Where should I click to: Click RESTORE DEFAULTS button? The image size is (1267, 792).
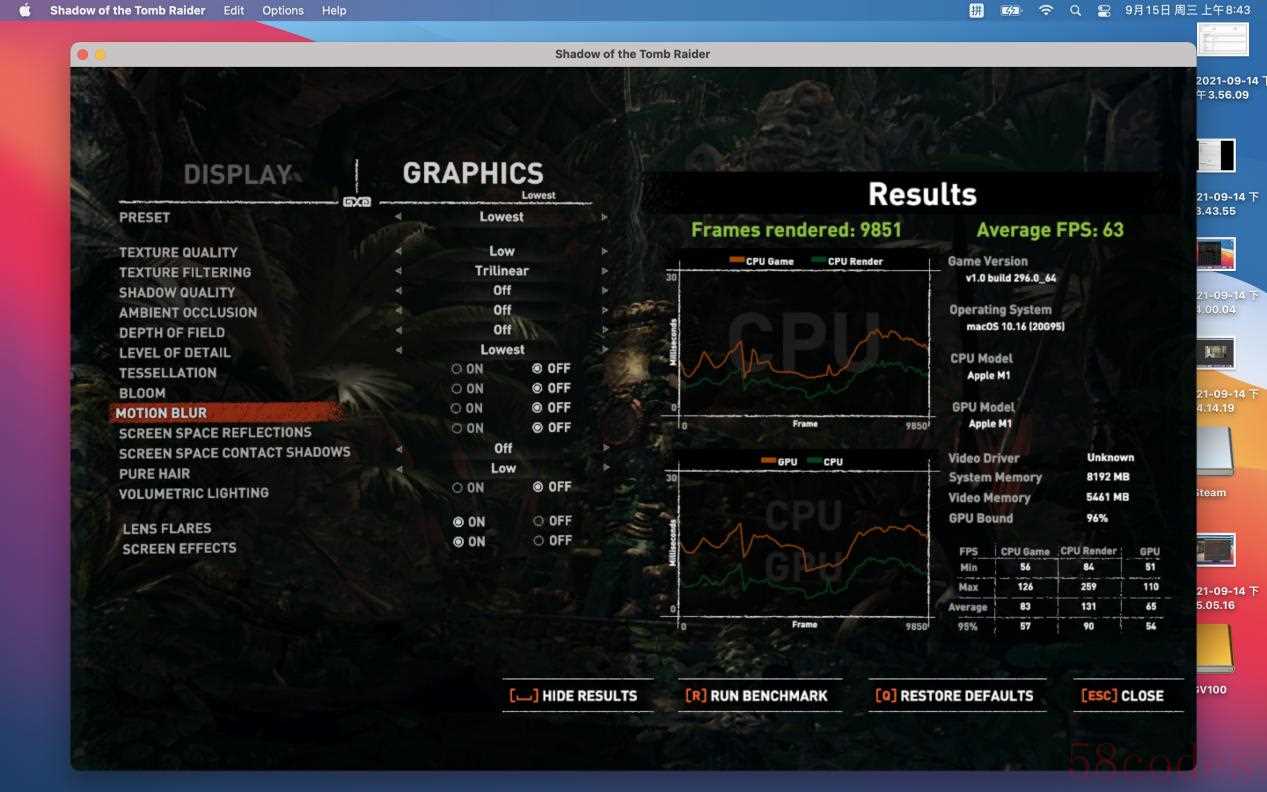point(955,696)
